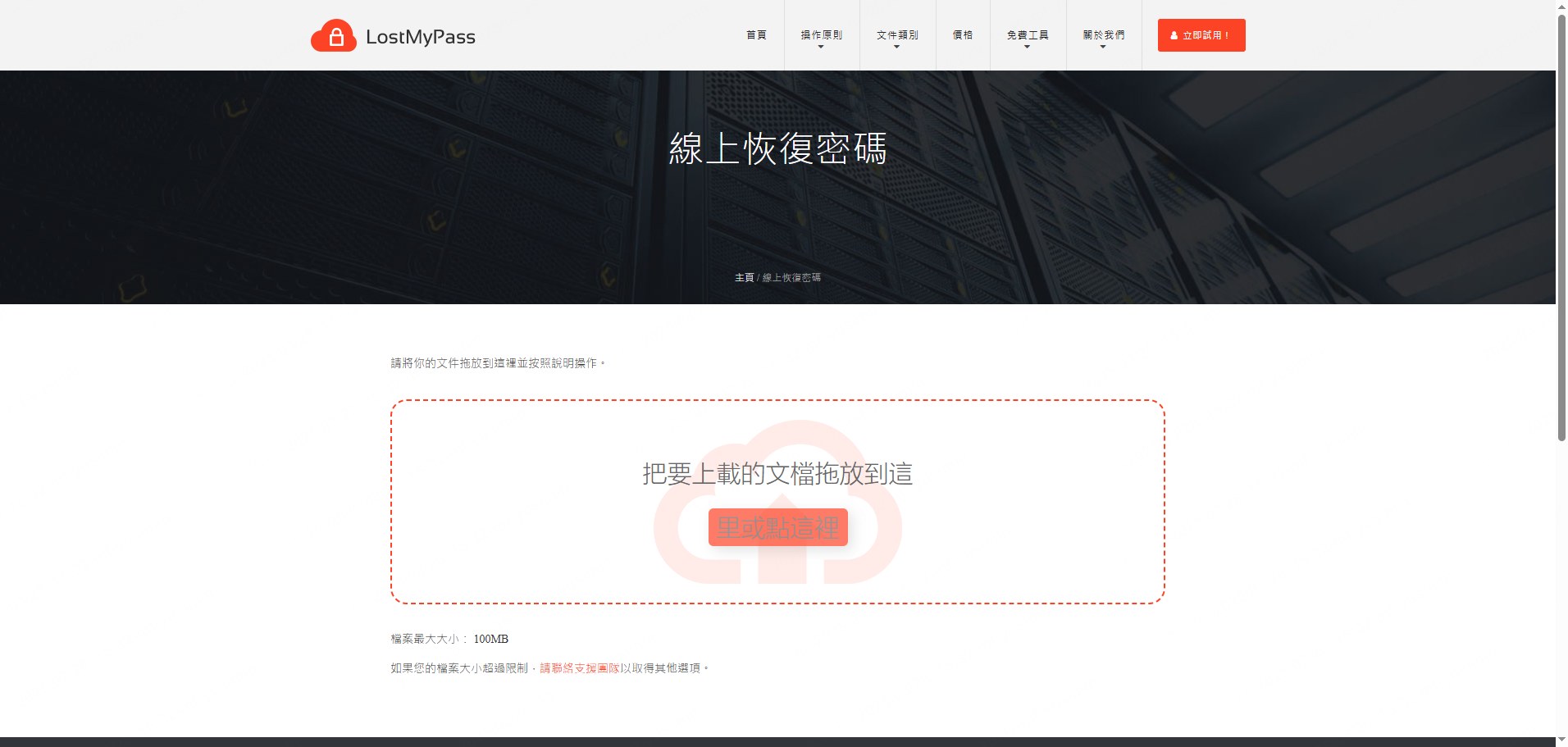Image resolution: width=1568 pixels, height=747 pixels.
Task: Open the 文件類別 menu
Action: coord(897,35)
